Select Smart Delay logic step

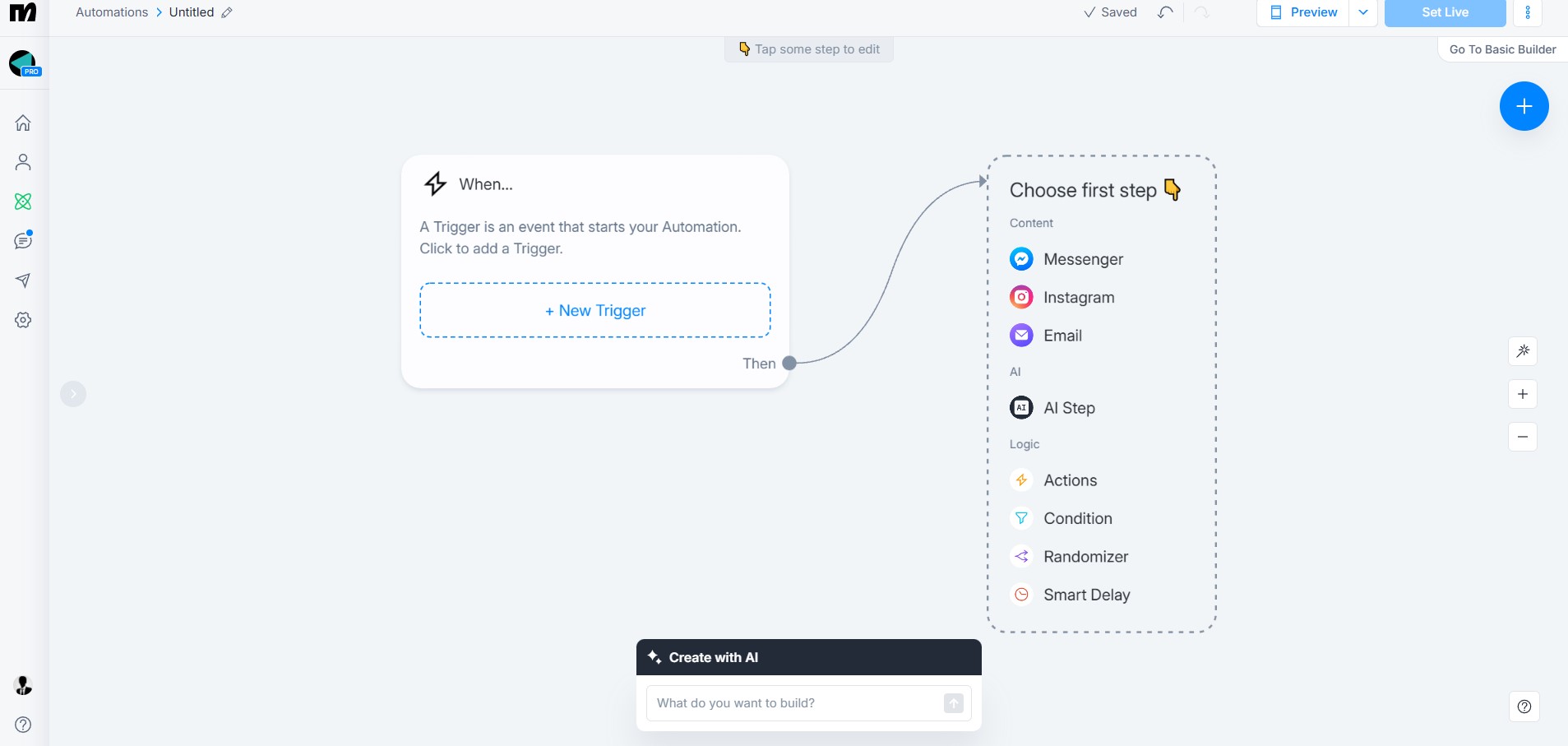tap(1070, 595)
